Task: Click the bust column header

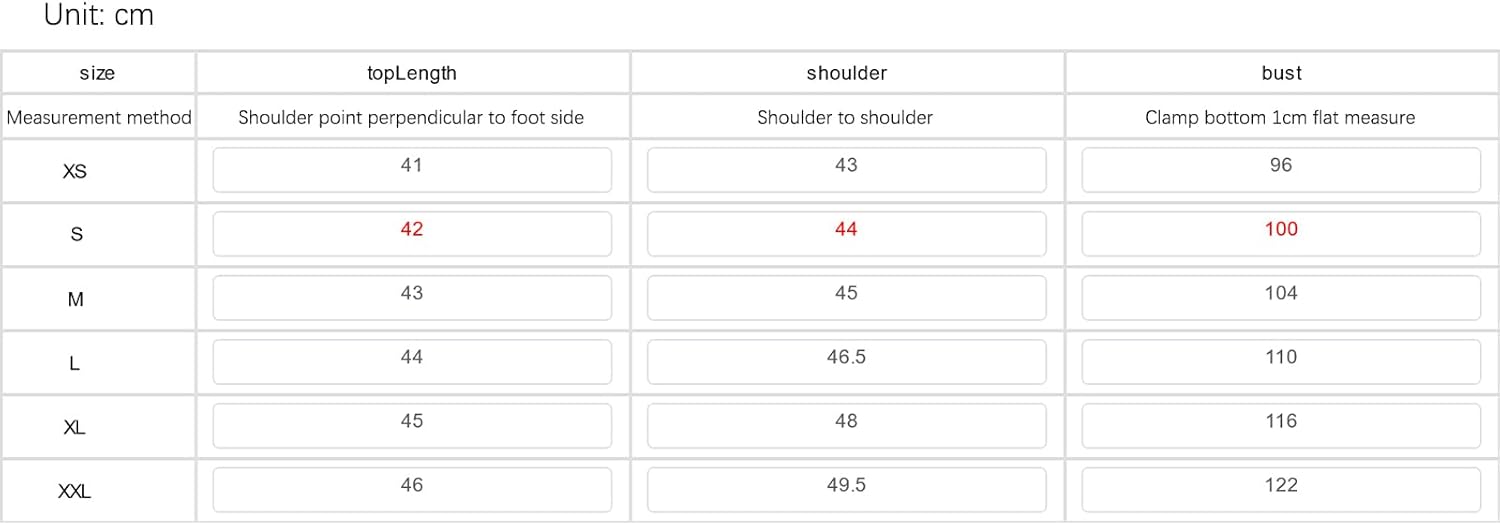Action: [x=1281, y=73]
